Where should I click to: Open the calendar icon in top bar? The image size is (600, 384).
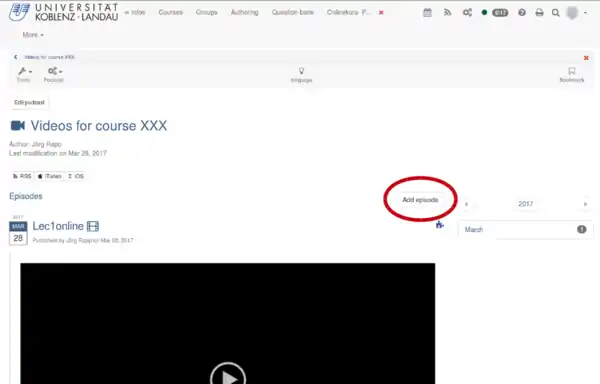pyautogui.click(x=427, y=13)
